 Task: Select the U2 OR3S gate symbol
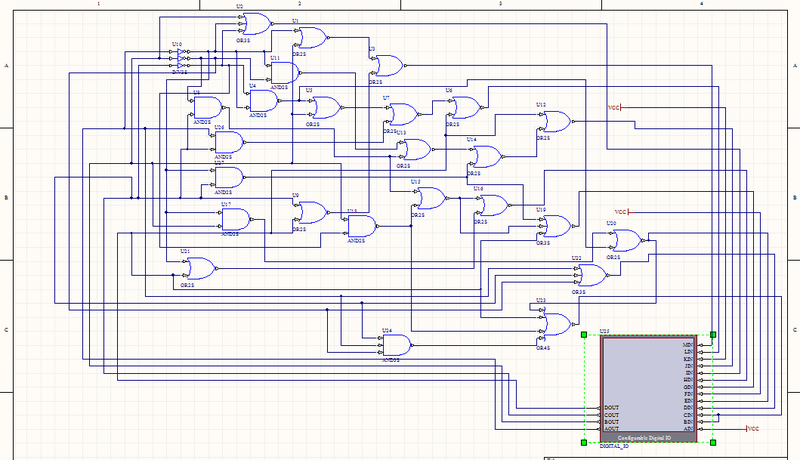[x=256, y=23]
